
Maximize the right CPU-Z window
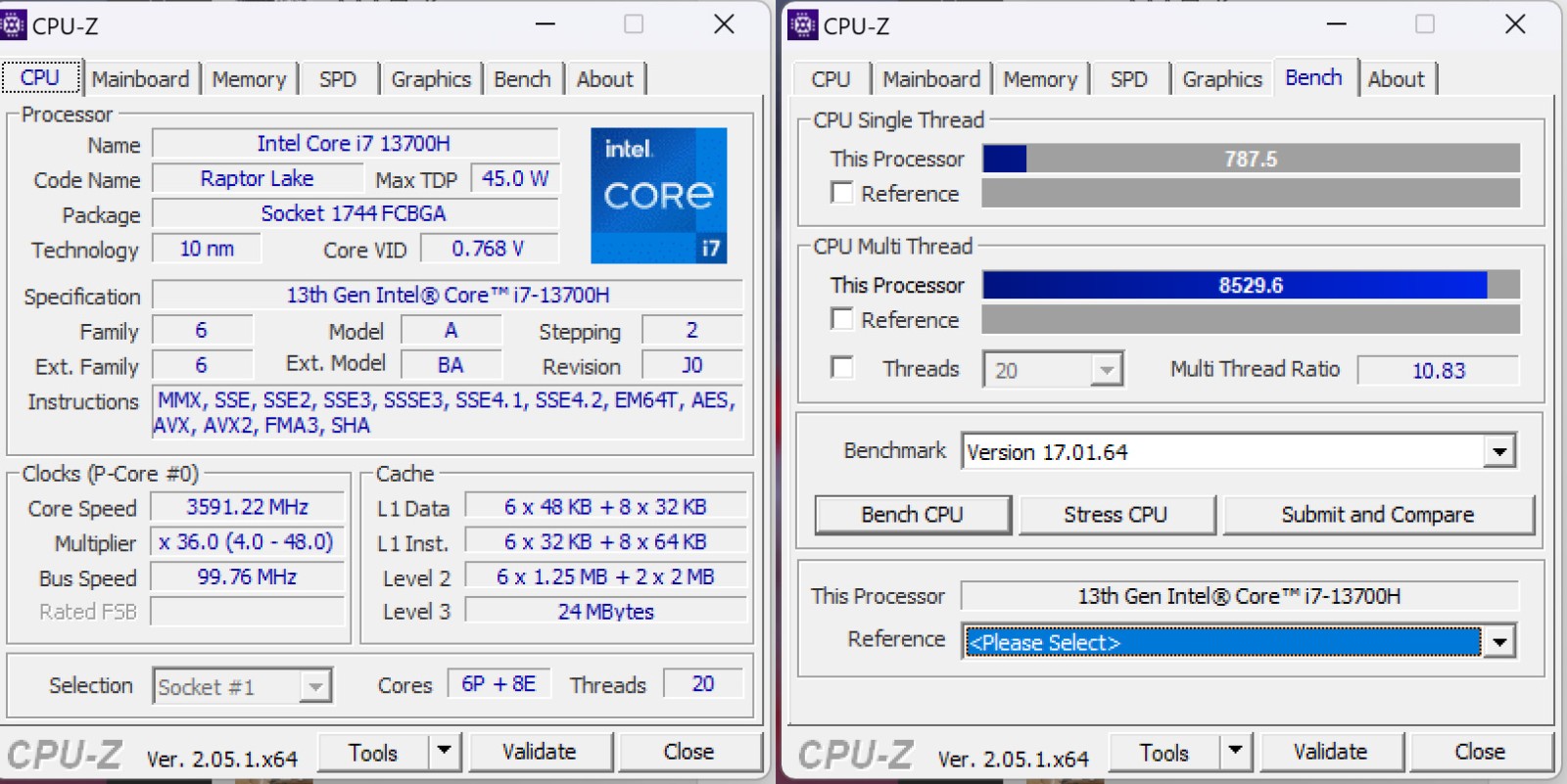point(1425,24)
